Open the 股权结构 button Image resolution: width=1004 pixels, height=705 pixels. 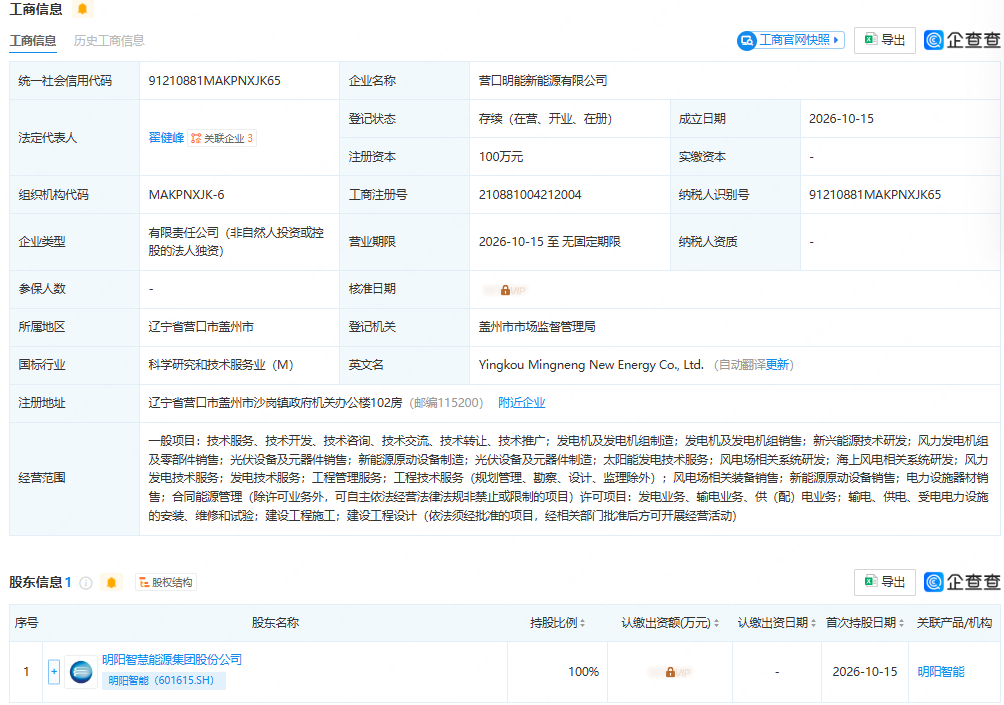166,582
